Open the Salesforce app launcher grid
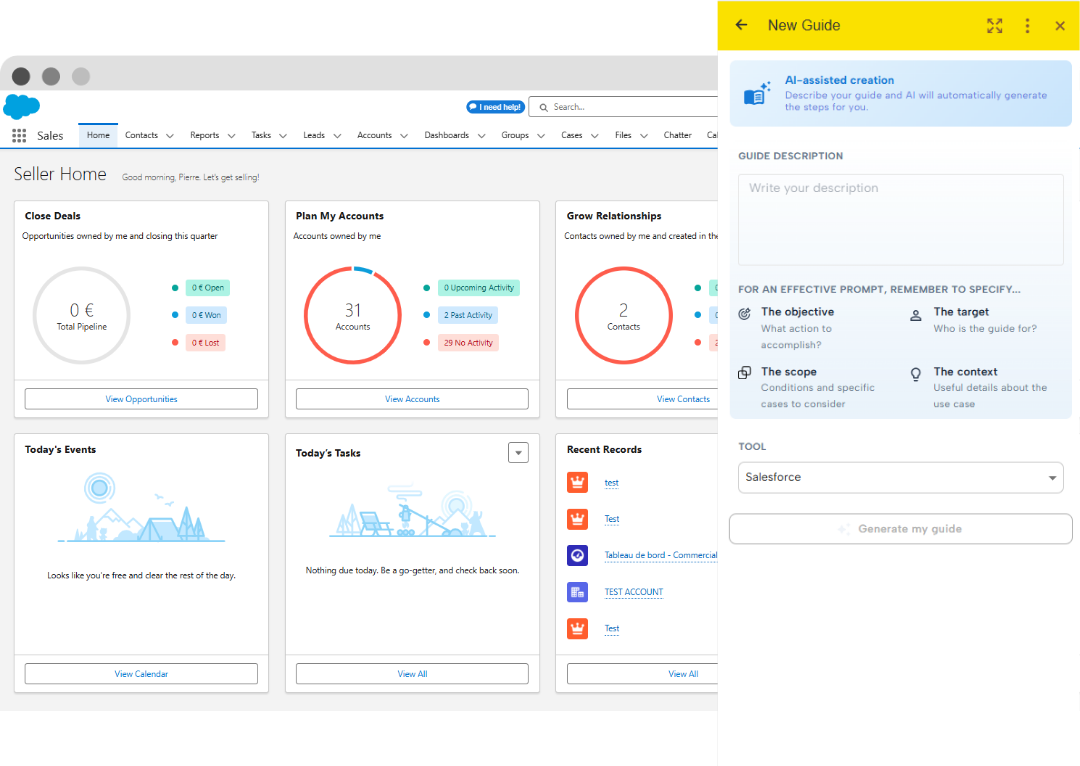Viewport: 1080px width, 766px height. [19, 136]
